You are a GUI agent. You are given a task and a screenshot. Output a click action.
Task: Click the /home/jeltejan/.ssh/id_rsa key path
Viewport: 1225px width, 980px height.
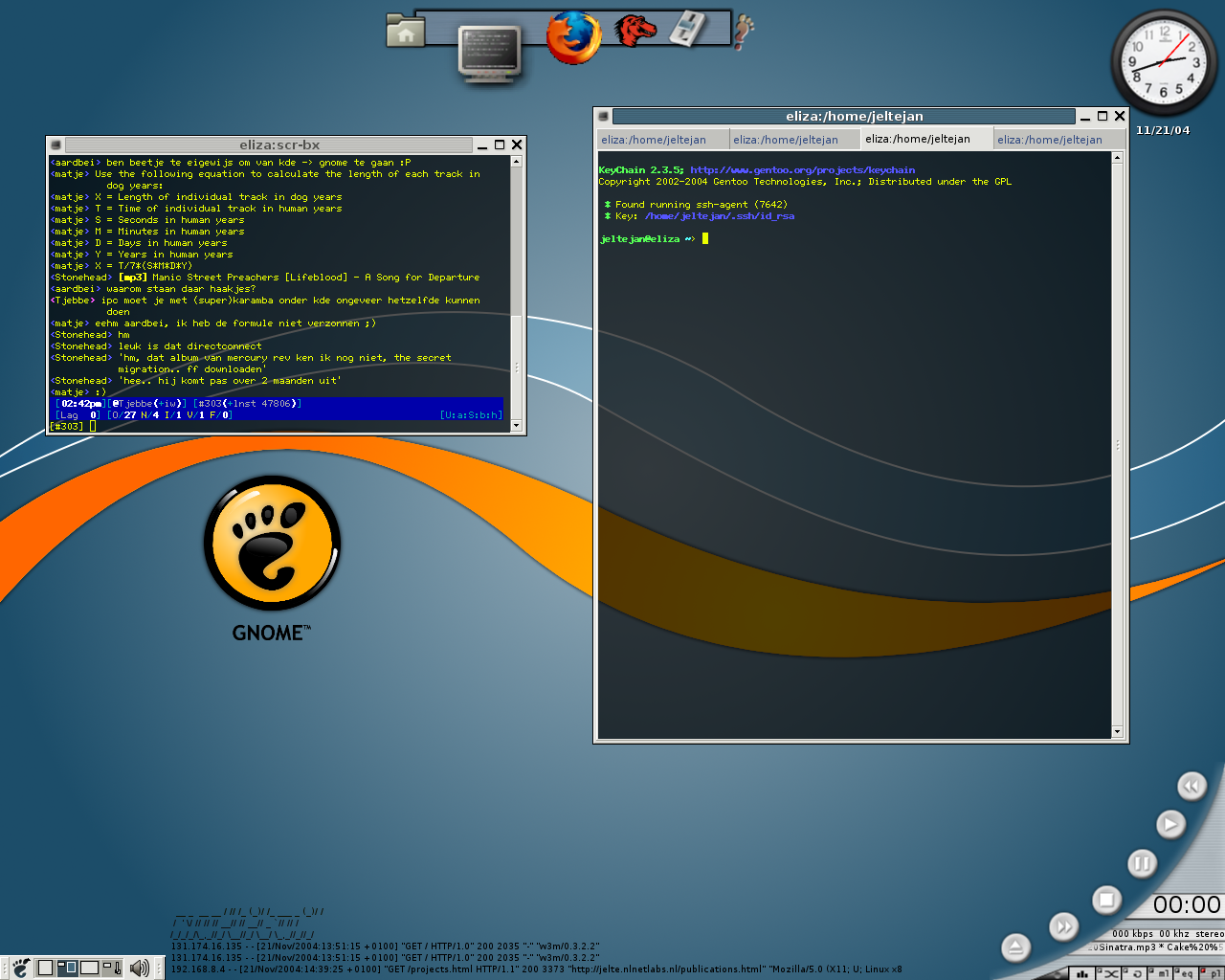(x=720, y=216)
